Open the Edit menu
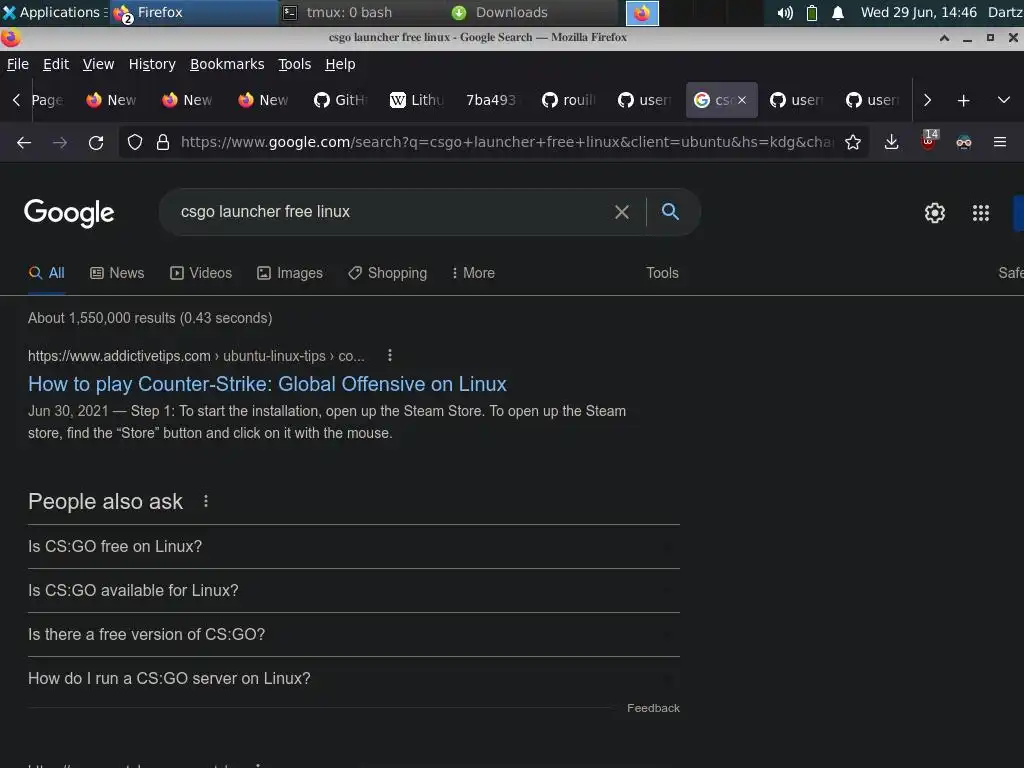Screen dimensions: 1024x768 pyautogui.click(x=56, y=64)
